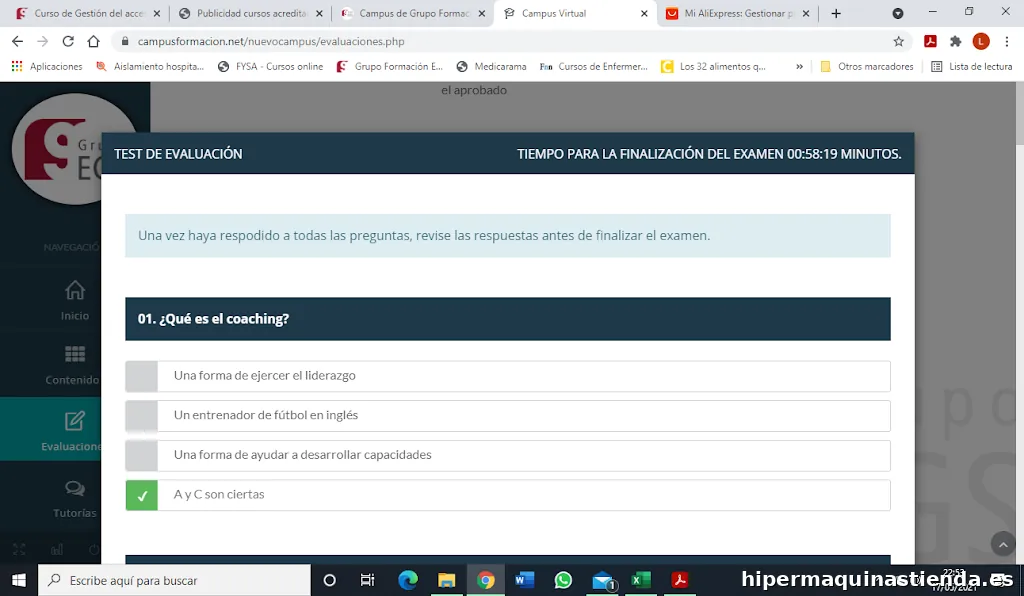Open the browser home page icon
This screenshot has height=596, width=1024.
93,41
